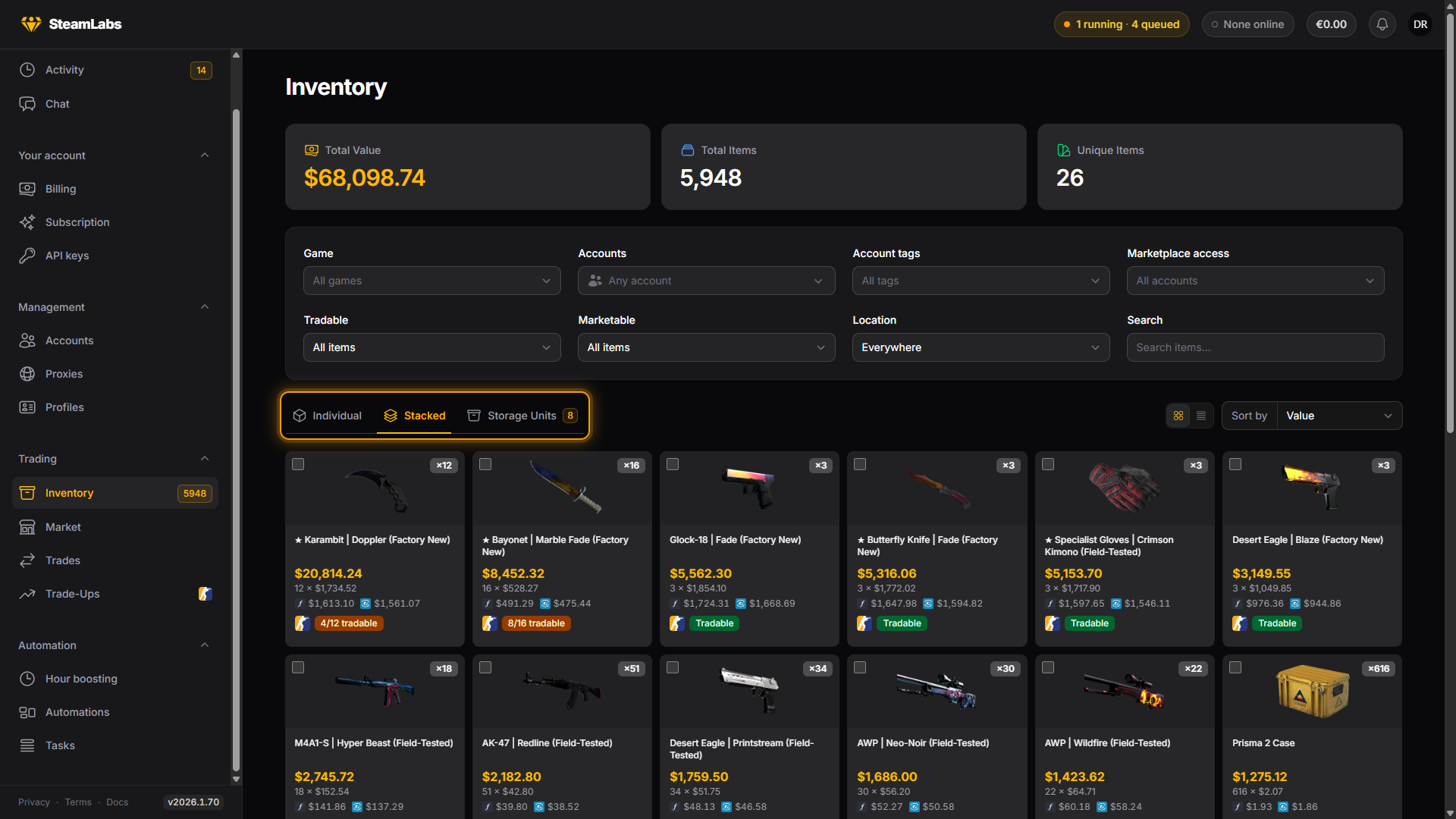Open the Tradable filter dropdown
Image resolution: width=1456 pixels, height=819 pixels.
pos(432,347)
